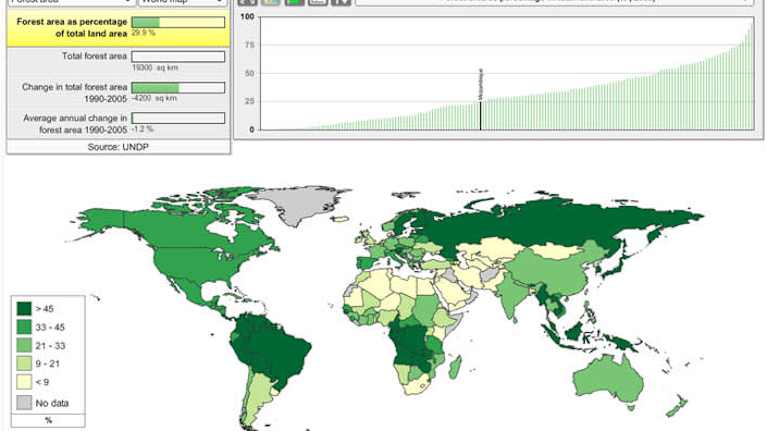
Task: Click the 21 - 33 legend color box
Action: (23, 344)
